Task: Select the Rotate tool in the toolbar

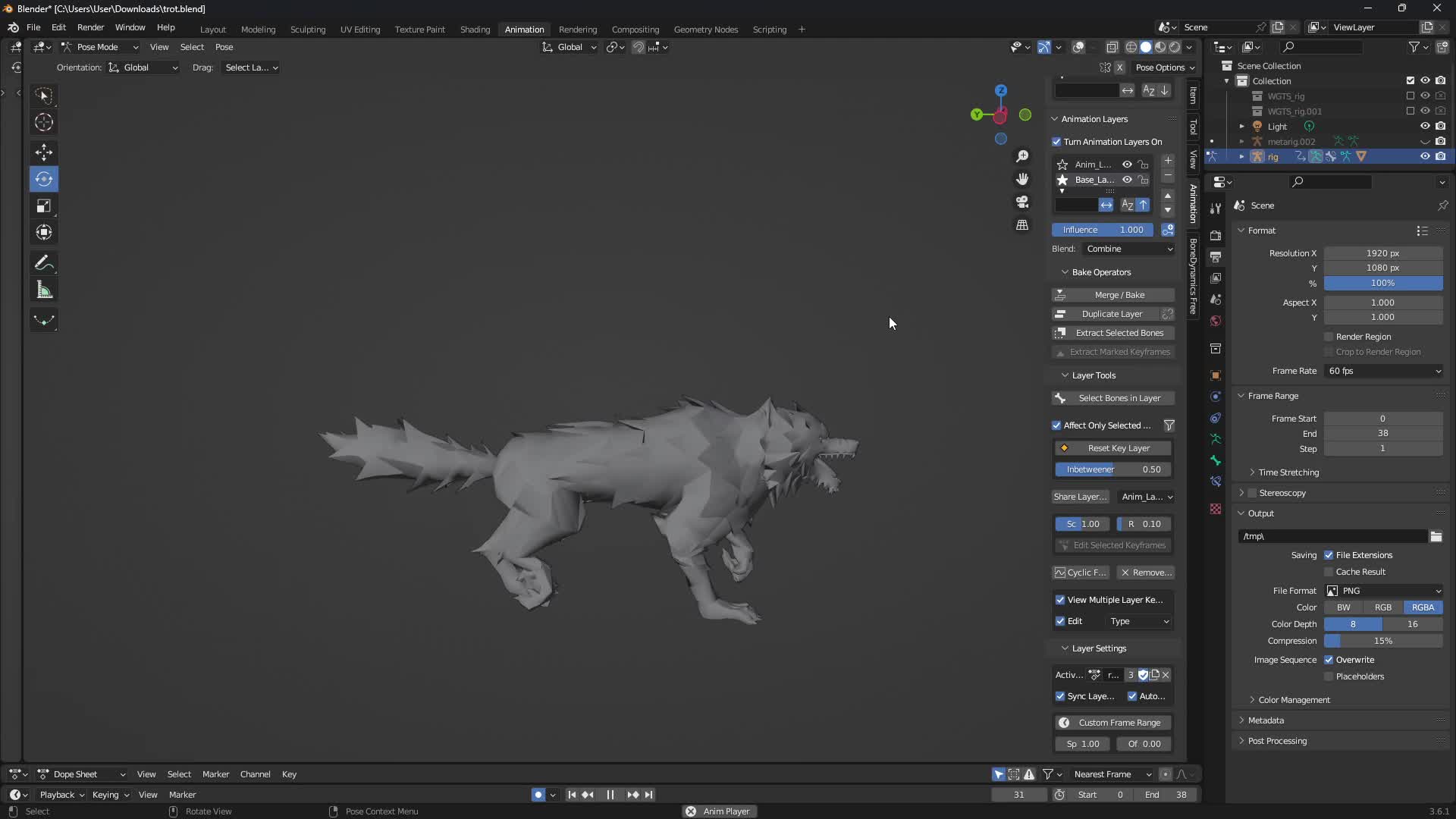Action: coord(43,179)
